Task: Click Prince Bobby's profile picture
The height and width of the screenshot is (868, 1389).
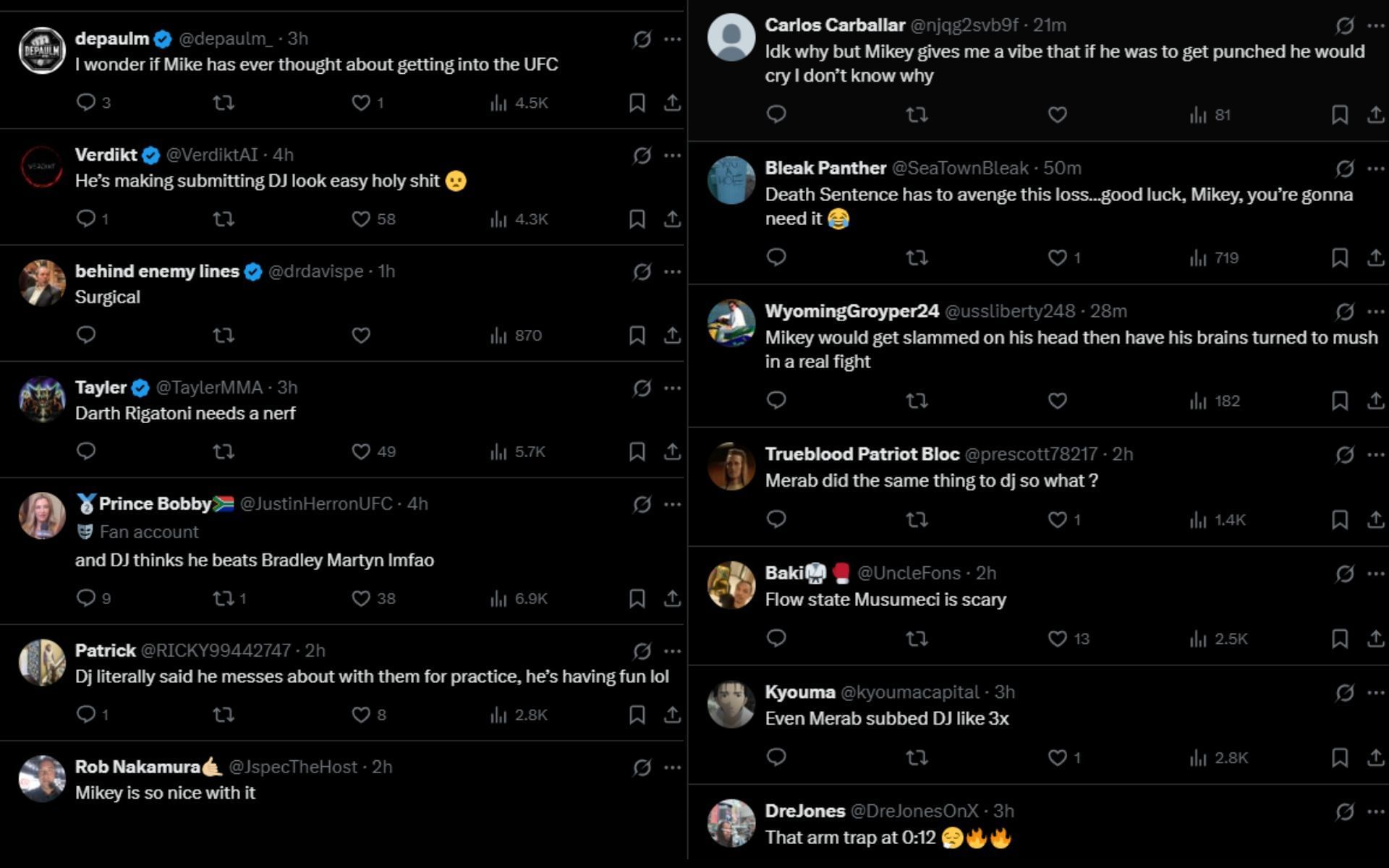Action: [42, 516]
